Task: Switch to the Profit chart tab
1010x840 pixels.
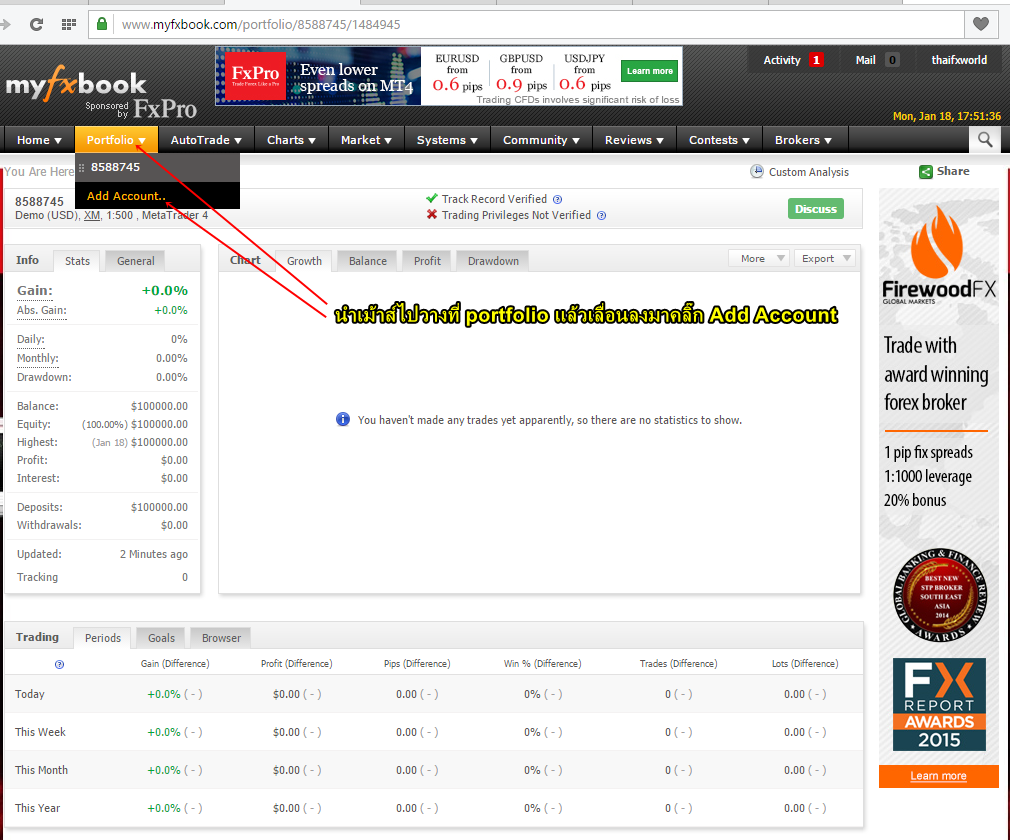Action: (427, 261)
